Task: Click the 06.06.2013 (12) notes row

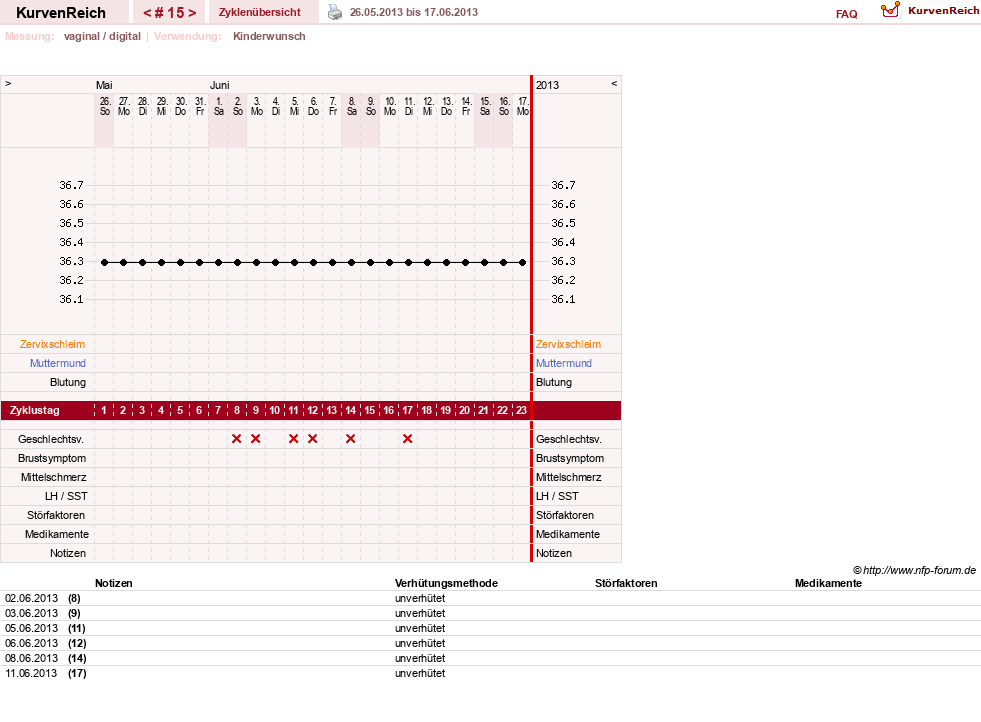Action: click(490, 643)
